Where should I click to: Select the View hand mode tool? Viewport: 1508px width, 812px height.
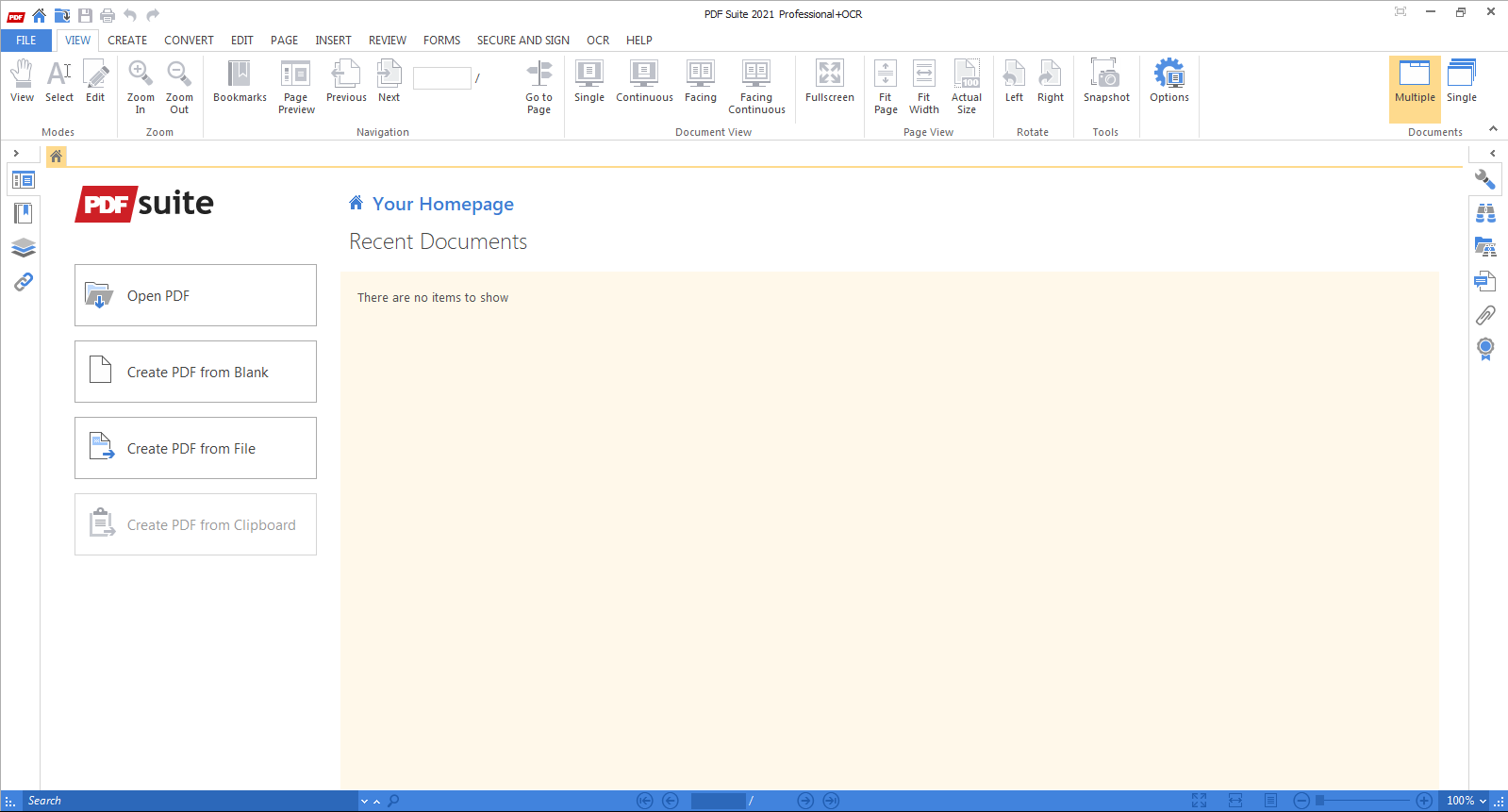[22, 81]
